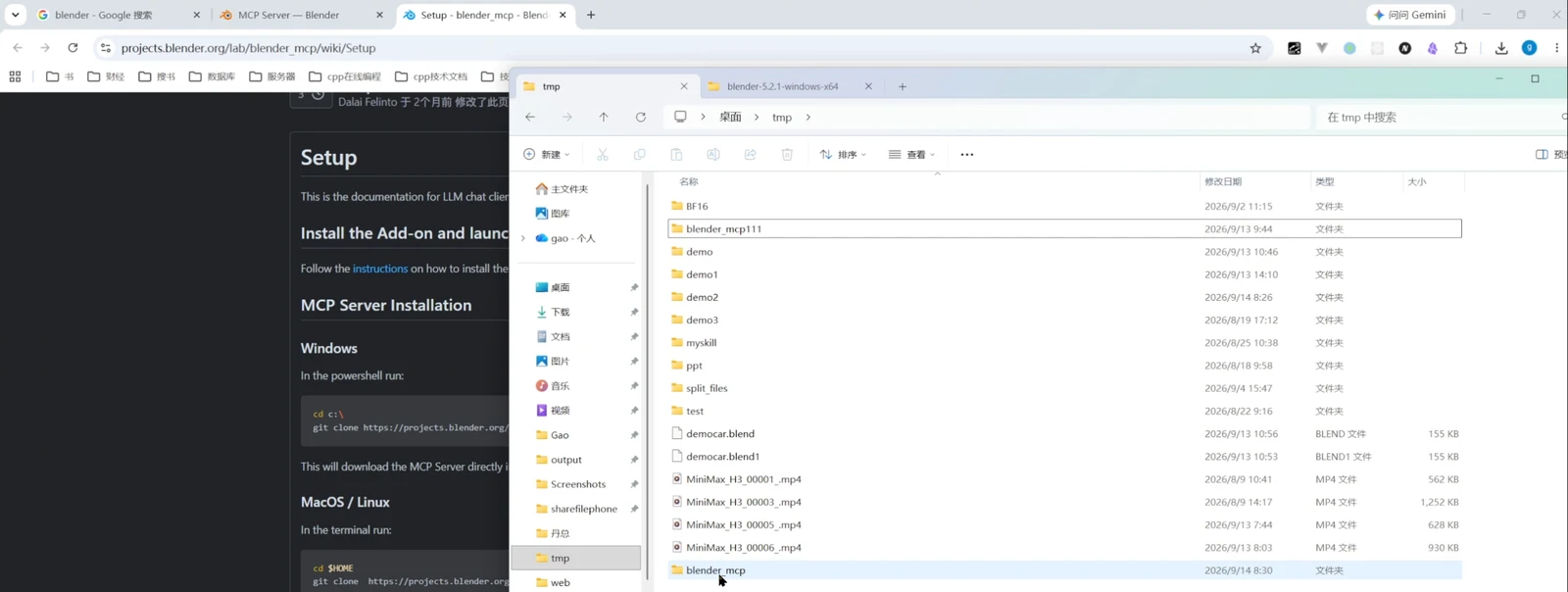Click 桌面 in the breadcrumb path
The width and height of the screenshot is (1568, 592).
(731, 117)
